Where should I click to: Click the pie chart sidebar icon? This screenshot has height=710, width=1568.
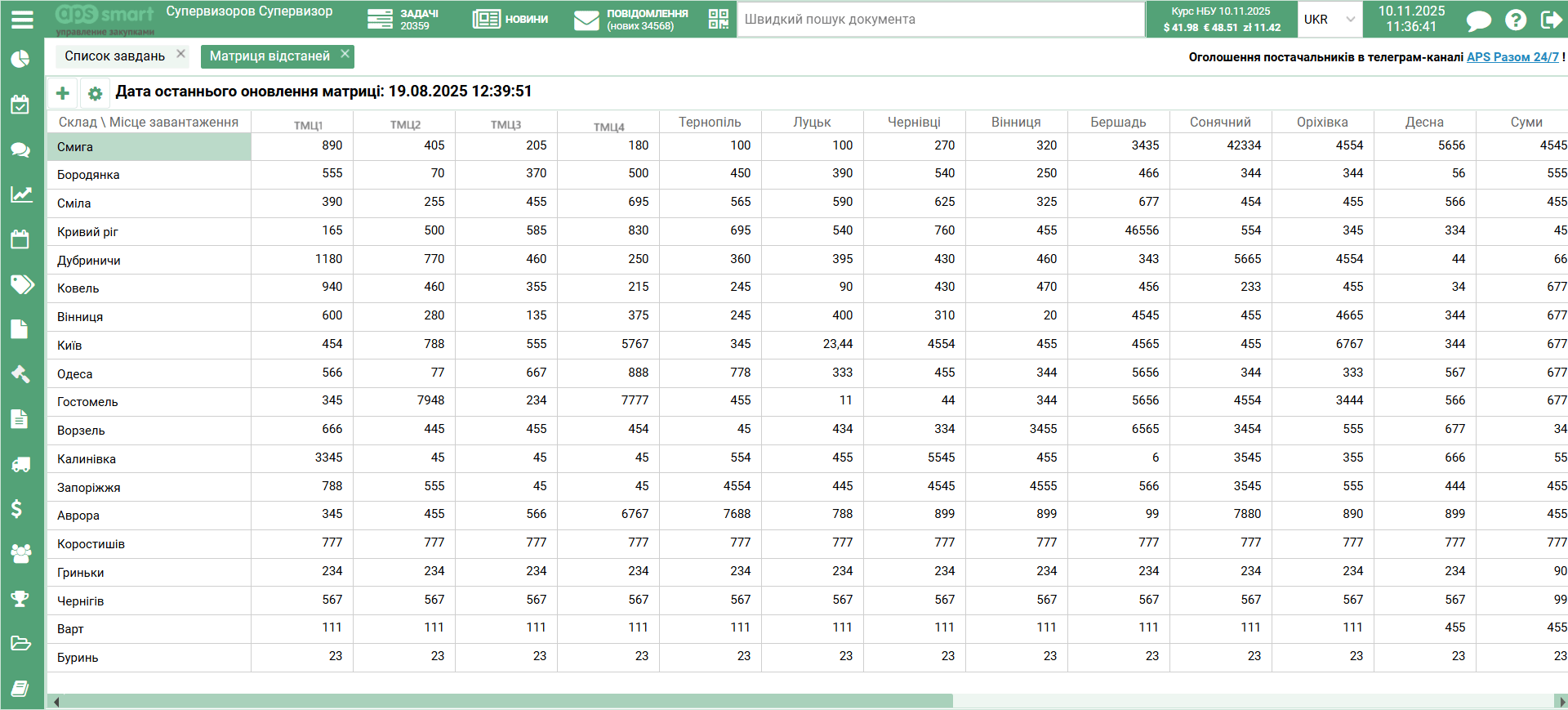(20, 60)
